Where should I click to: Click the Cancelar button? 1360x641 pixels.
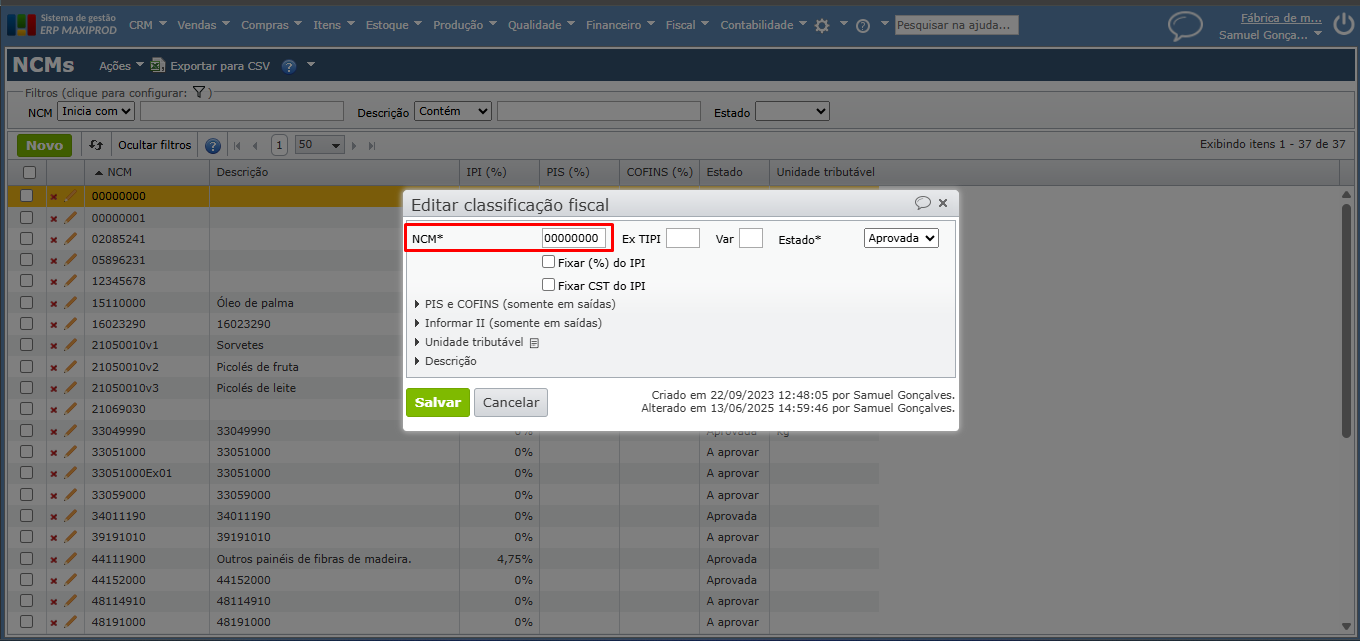tap(511, 403)
